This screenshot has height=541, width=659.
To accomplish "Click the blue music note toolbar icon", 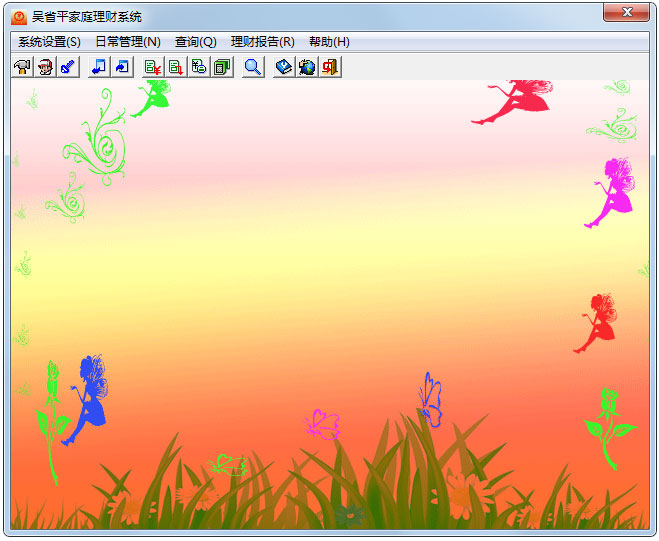I will coord(99,67).
